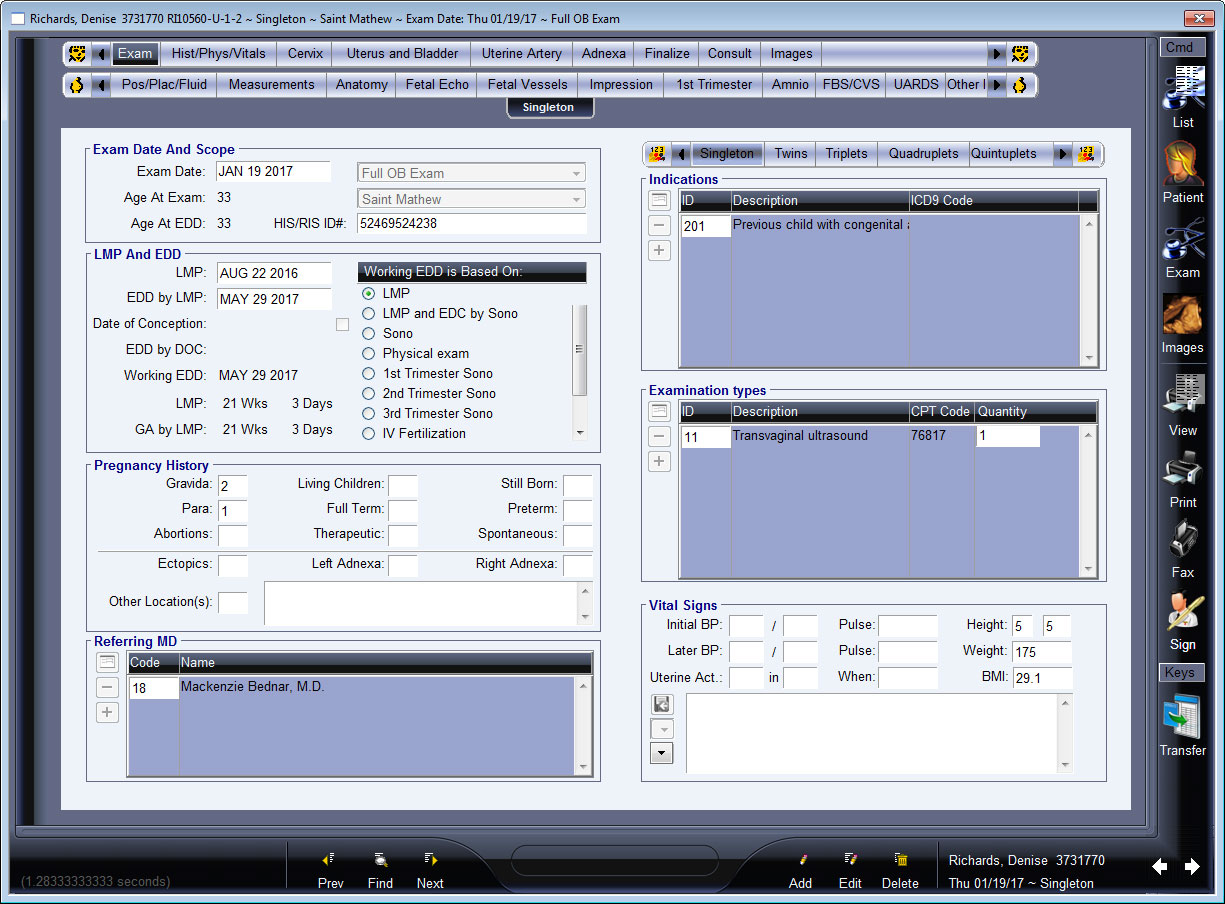Viewport: 1225px width, 904px height.
Task: Open the 1st Trimester tab
Action: pyautogui.click(x=714, y=84)
